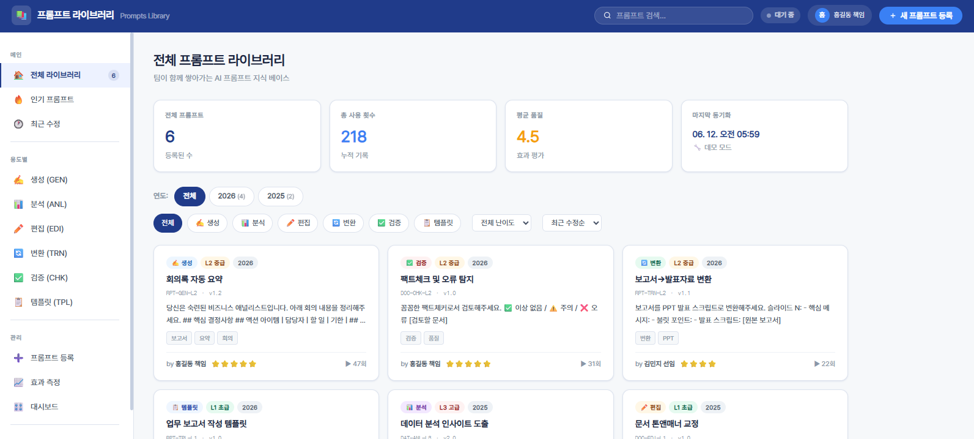
Task: Click the 대기 중 status indicator
Action: click(x=780, y=16)
